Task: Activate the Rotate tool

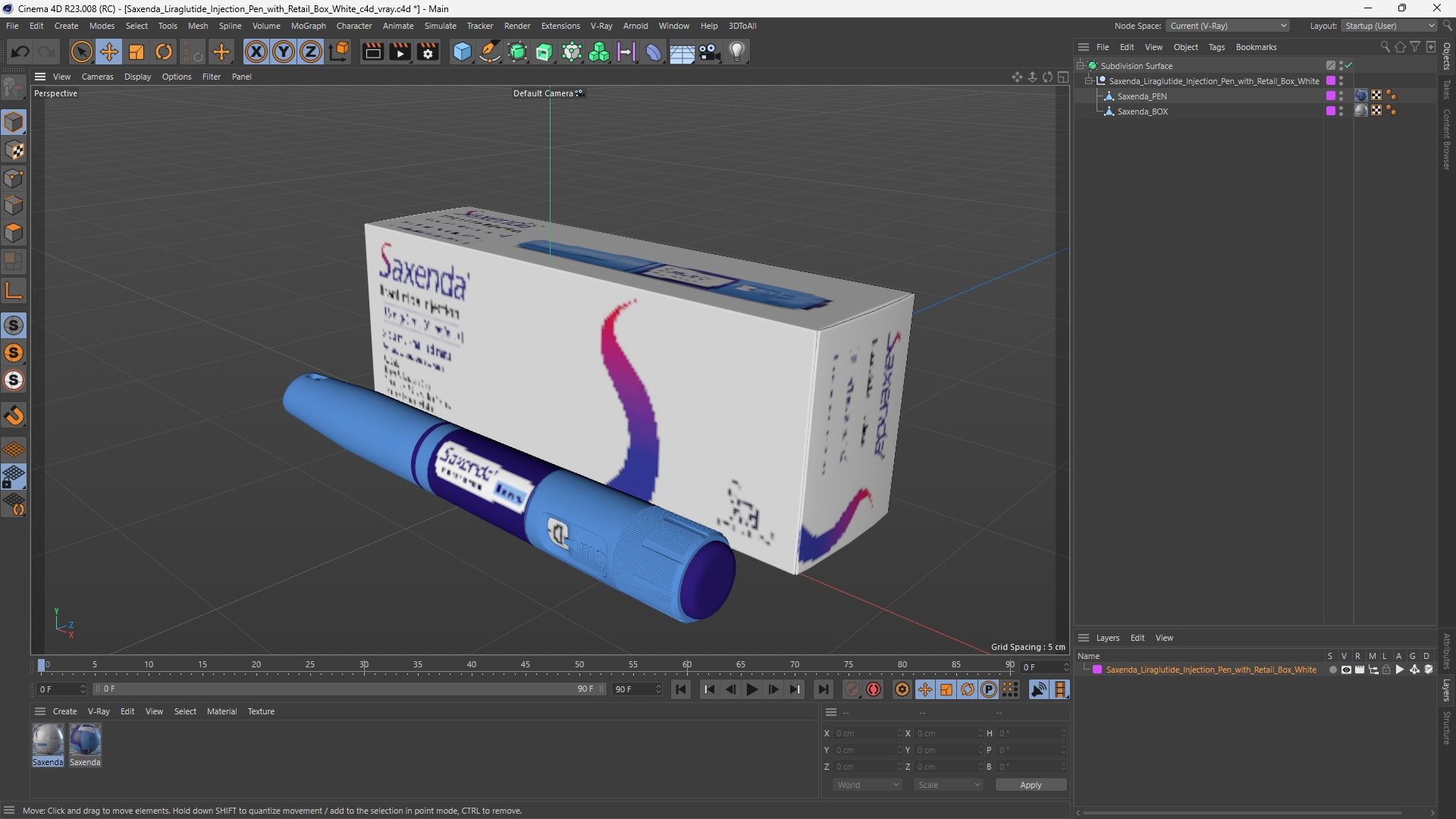Action: pyautogui.click(x=164, y=52)
